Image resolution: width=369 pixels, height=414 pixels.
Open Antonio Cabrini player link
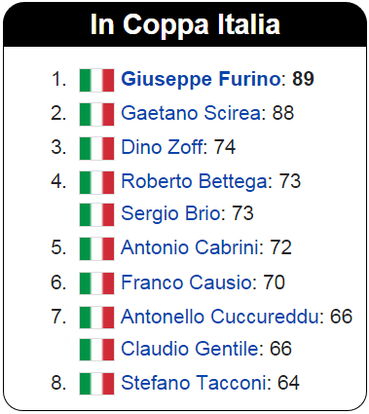190,248
